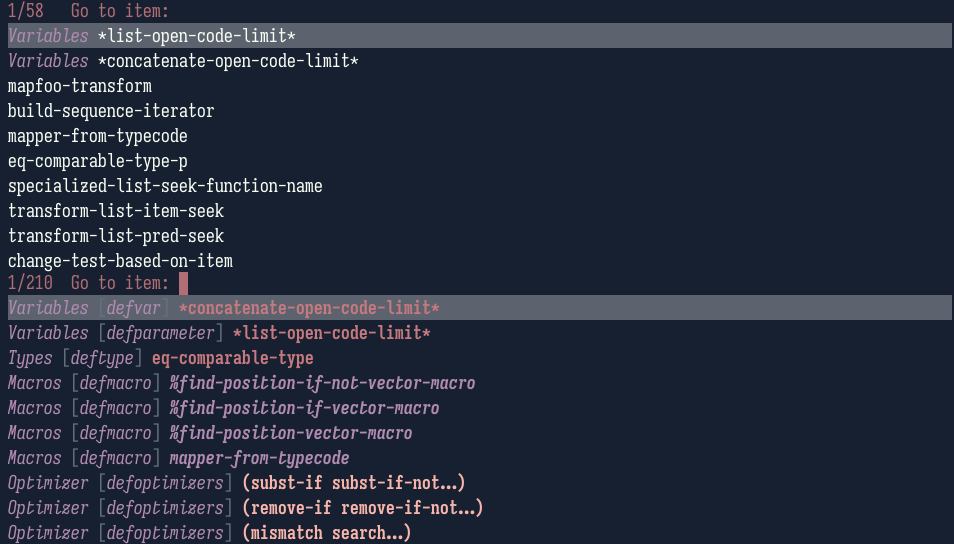Select the top *list-open-code-limit* variable entry
Screen dimensions: 954x544
click(480, 36)
